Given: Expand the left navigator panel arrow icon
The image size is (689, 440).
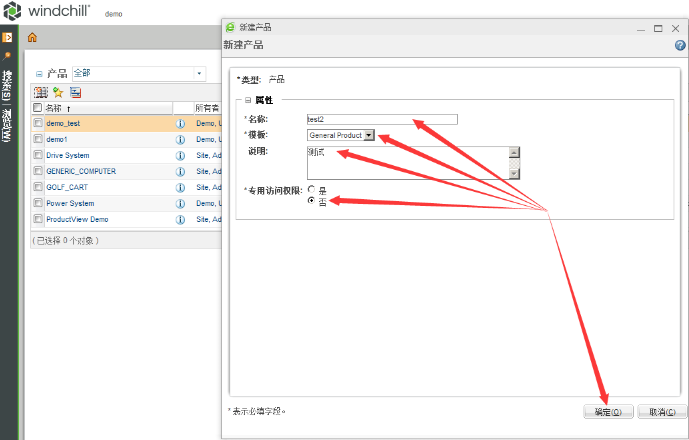Looking at the screenshot, I should 7,38.
